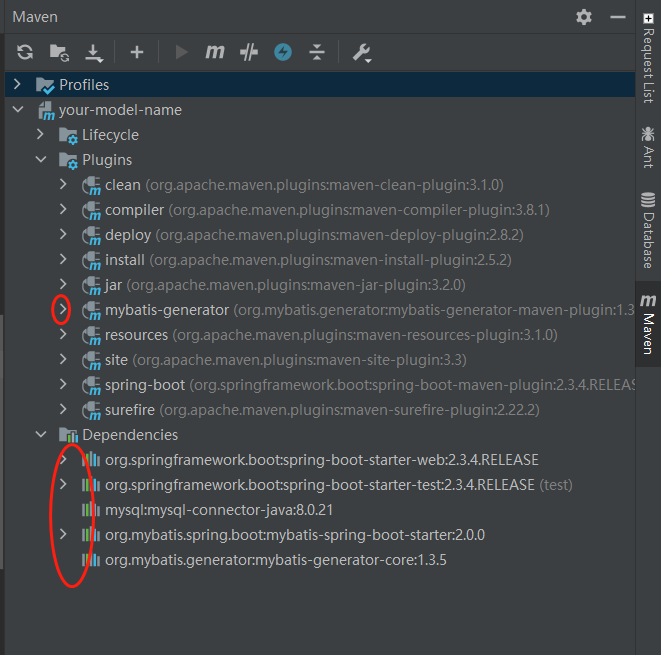Click the Profiles folder icon

(45, 85)
